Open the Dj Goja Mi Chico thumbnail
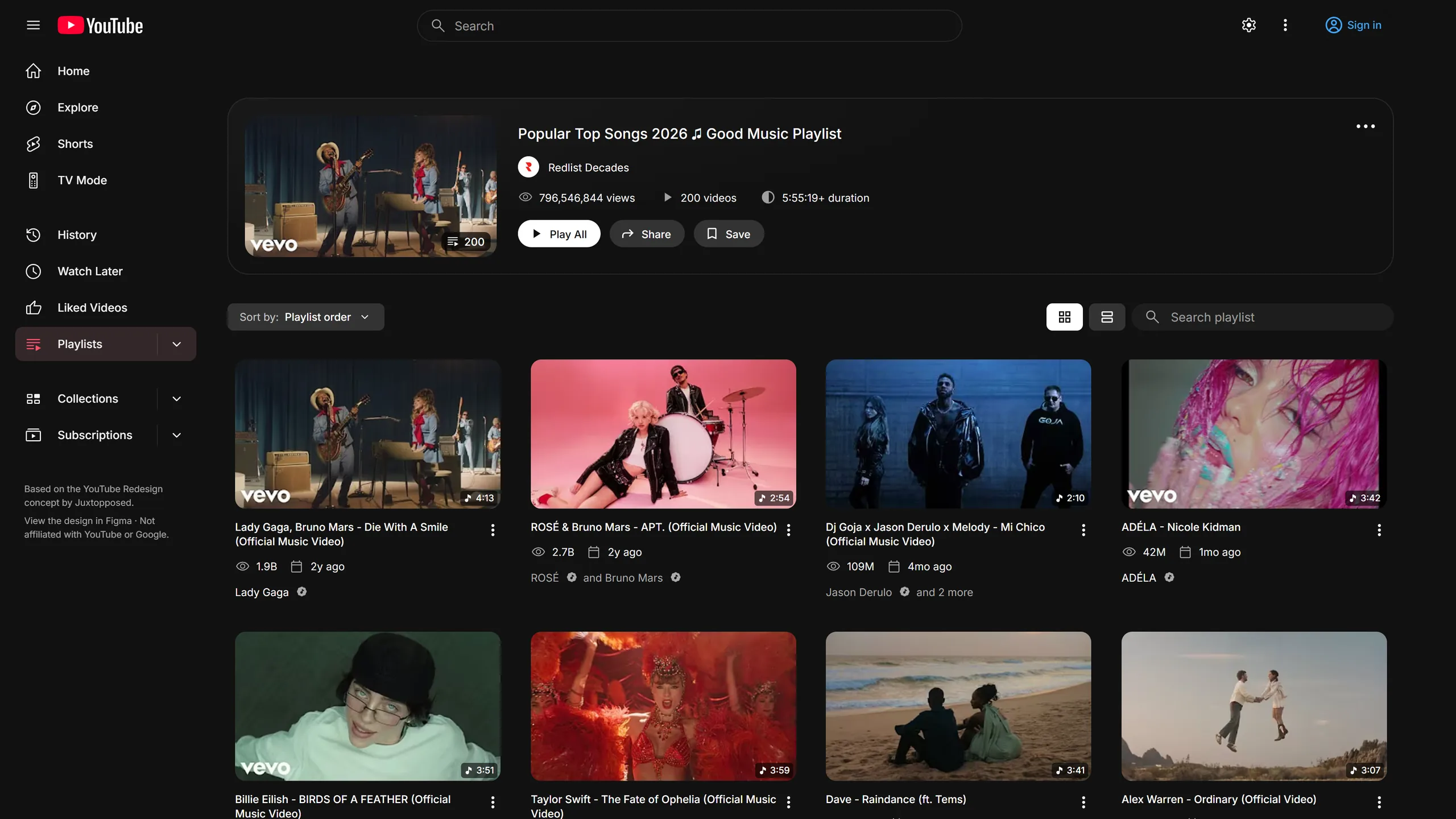This screenshot has width=1456, height=819. coord(958,433)
